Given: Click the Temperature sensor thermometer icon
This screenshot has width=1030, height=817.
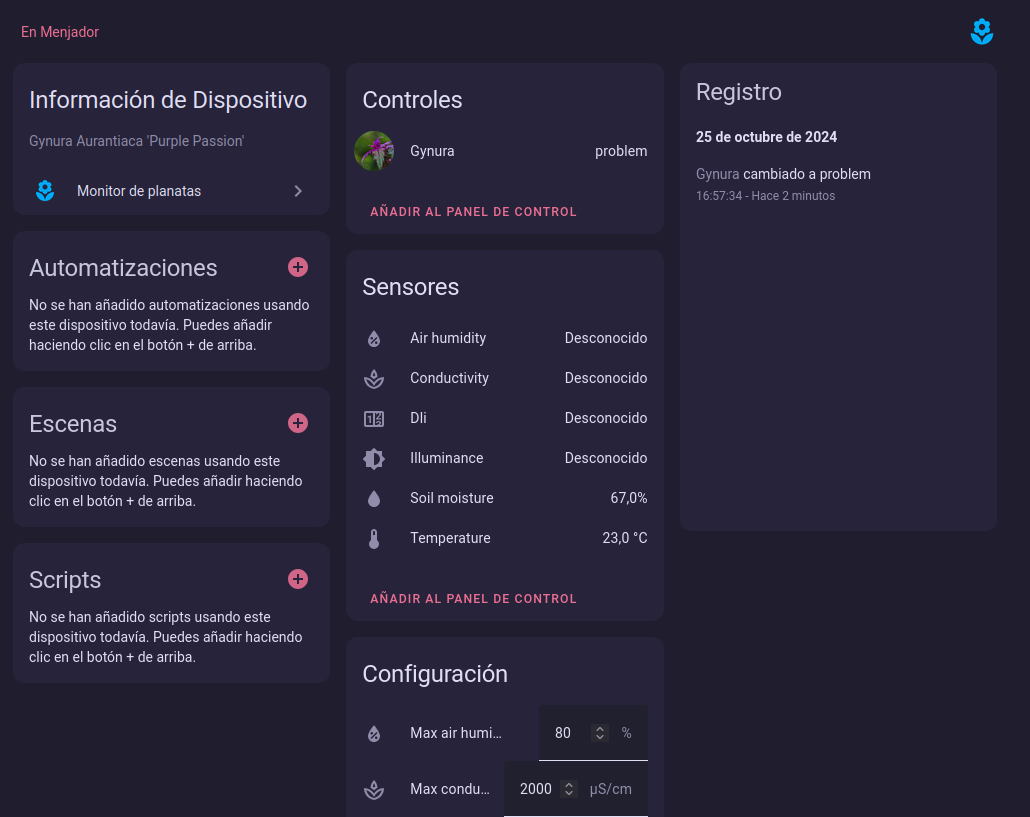Looking at the screenshot, I should 374,539.
